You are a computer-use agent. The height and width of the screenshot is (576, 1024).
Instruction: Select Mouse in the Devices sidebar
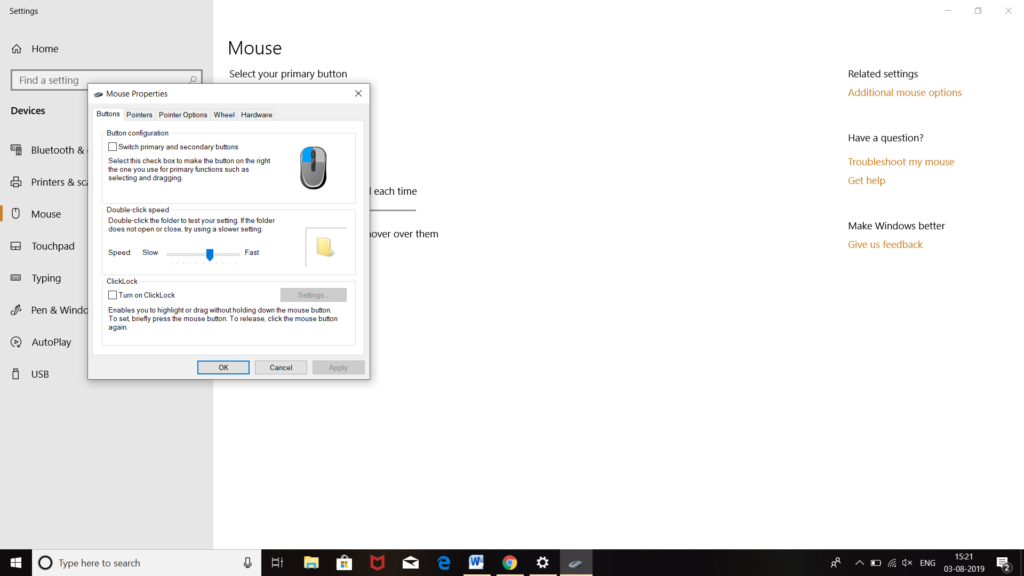45,213
